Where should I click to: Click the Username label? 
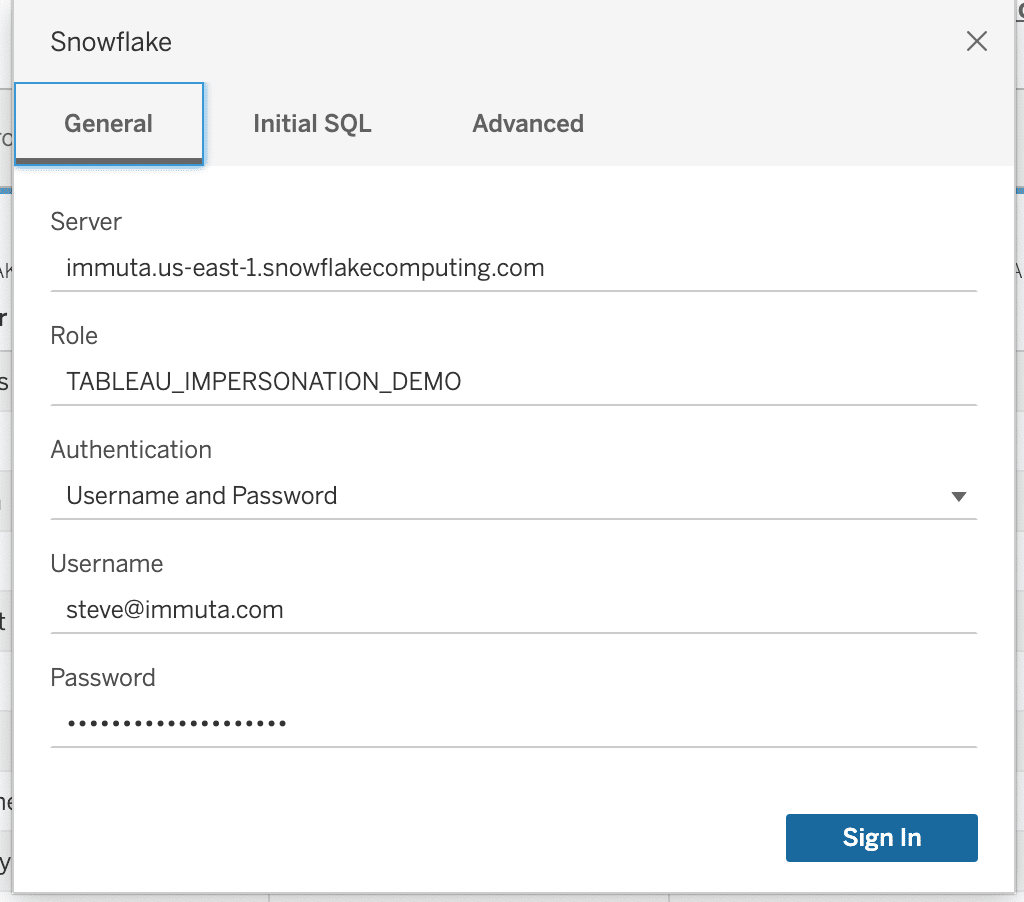[x=107, y=563]
